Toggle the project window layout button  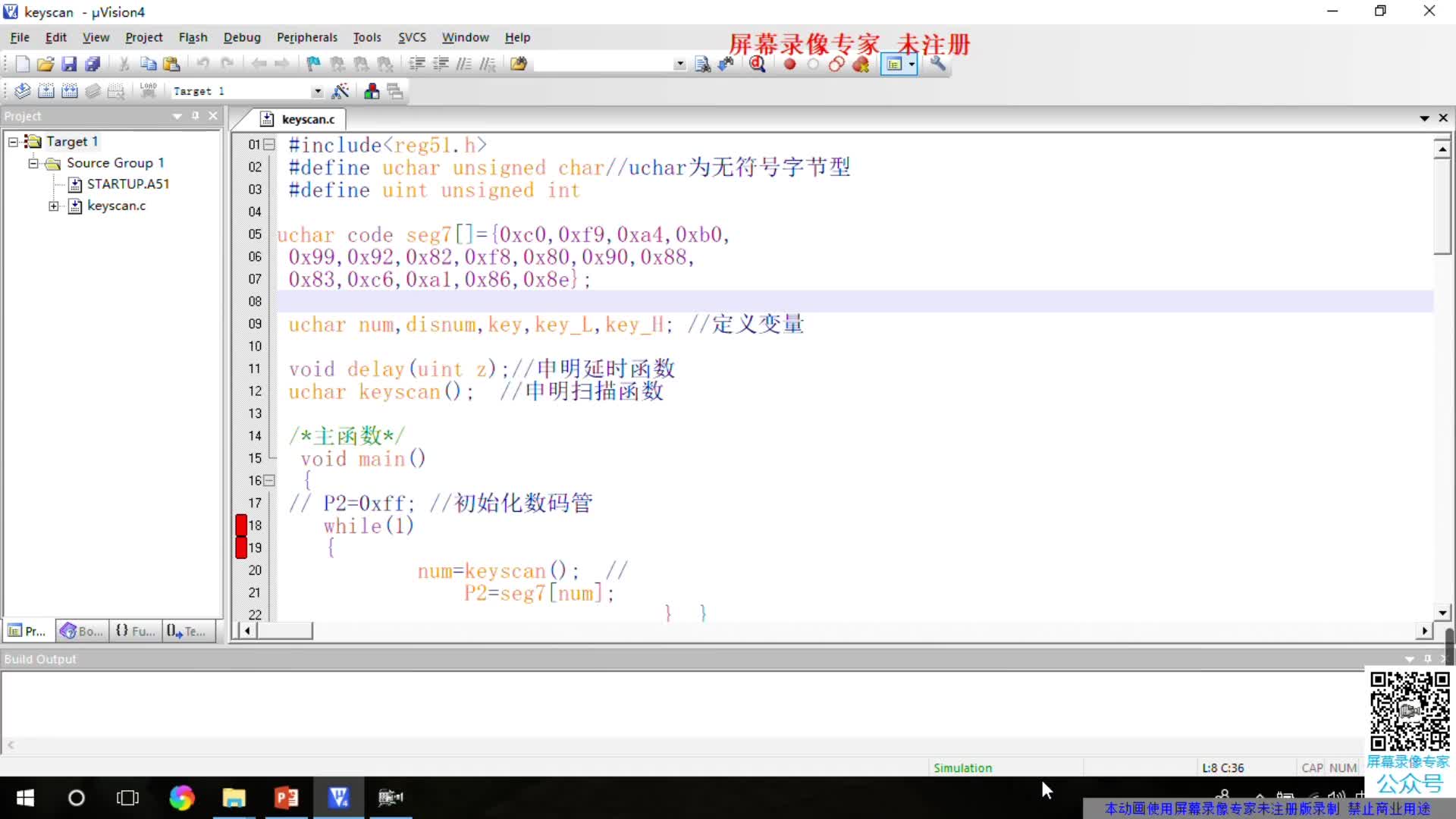894,64
